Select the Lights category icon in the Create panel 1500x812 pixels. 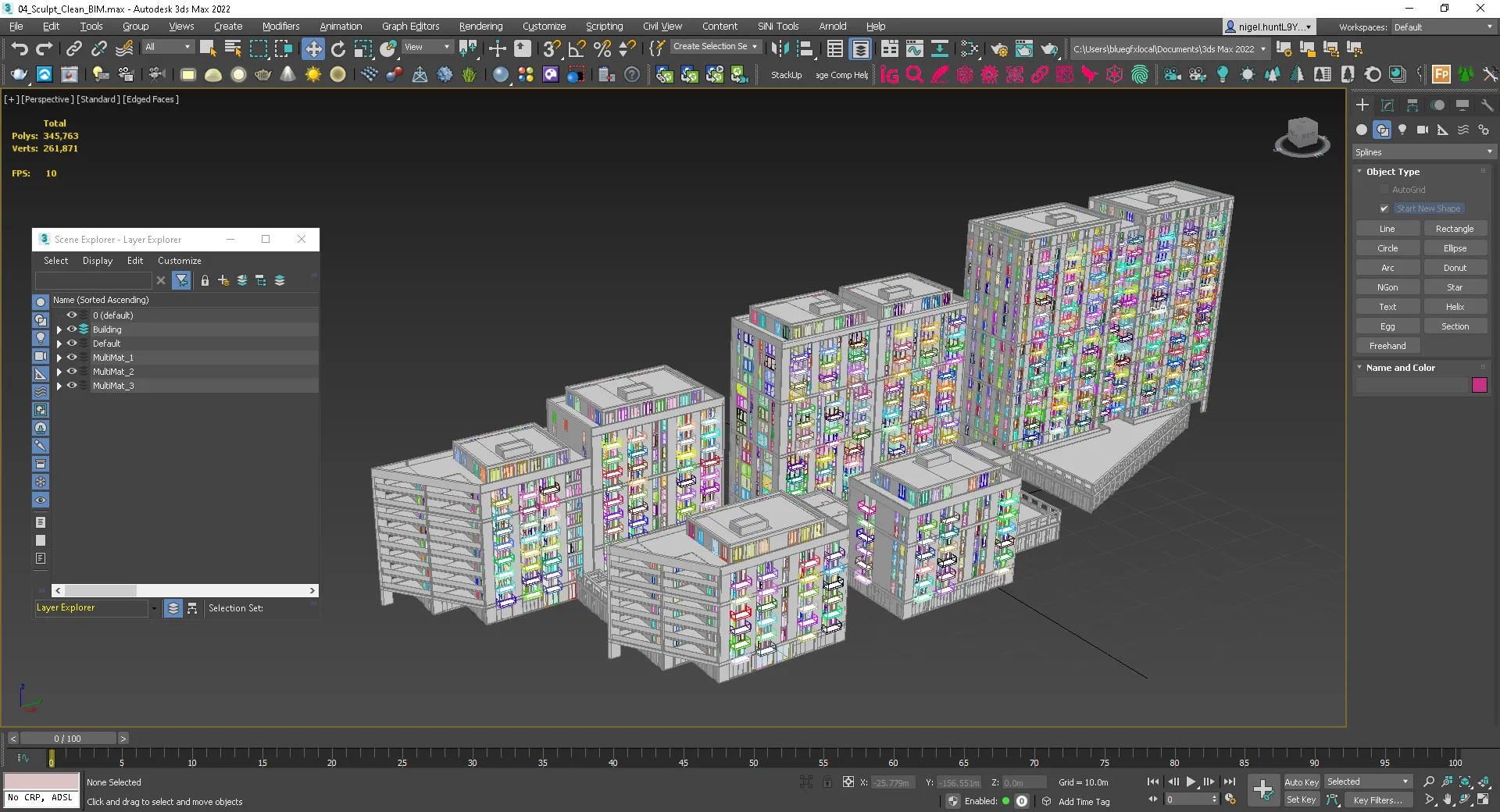pos(1402,130)
